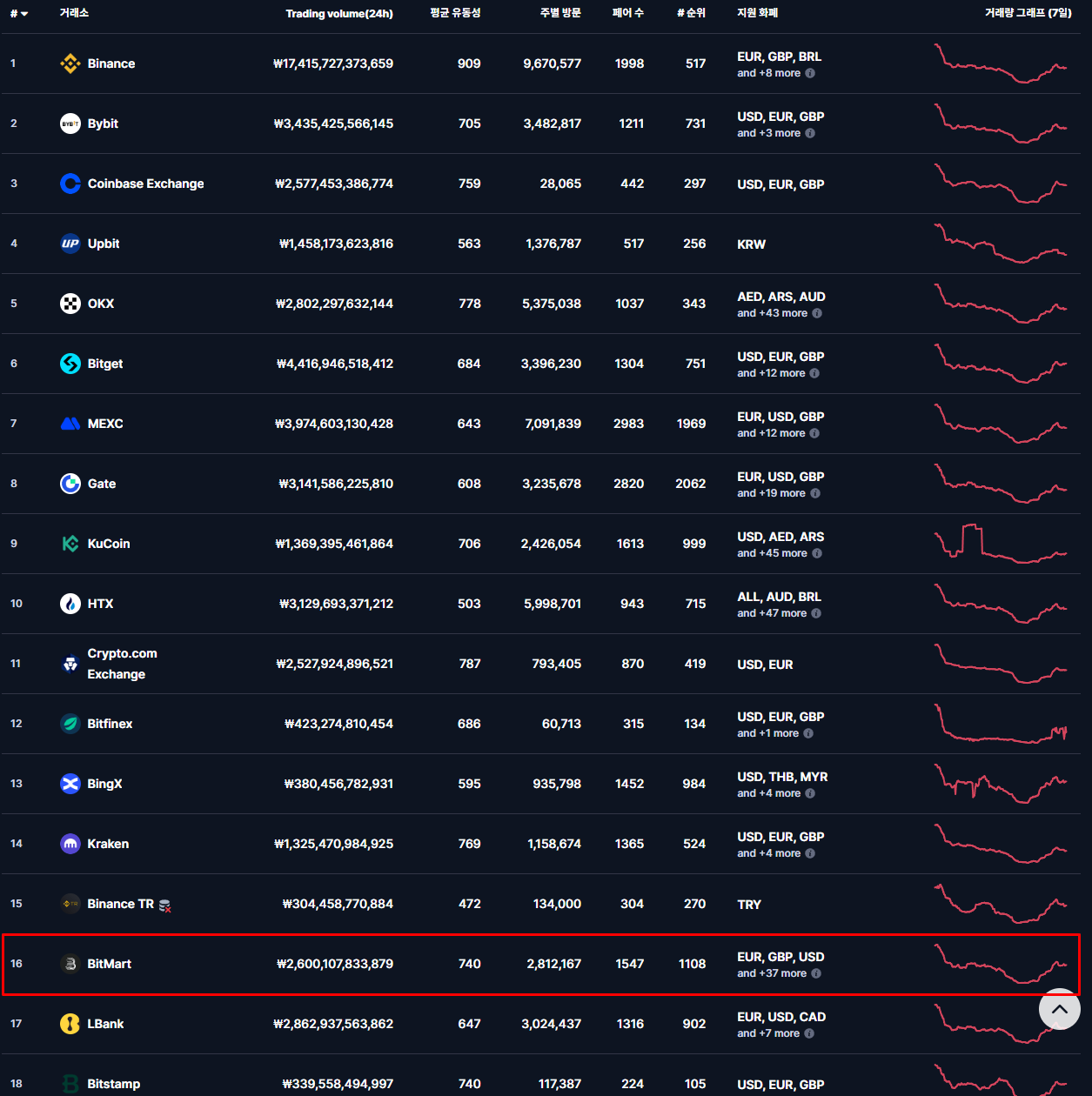Sort by the # 순위 column header
Viewport: 1092px width, 1096px height.
point(692,13)
